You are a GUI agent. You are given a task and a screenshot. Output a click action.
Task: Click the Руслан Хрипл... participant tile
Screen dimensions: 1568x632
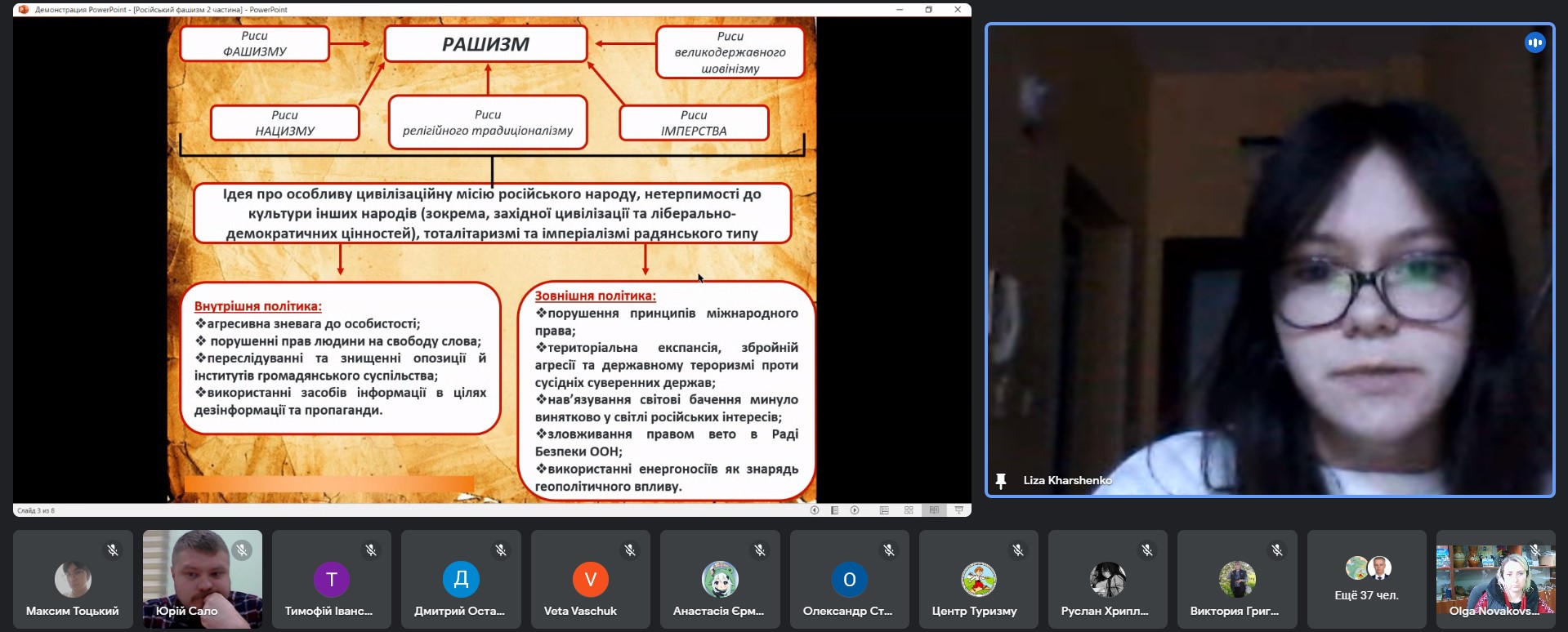click(1107, 579)
